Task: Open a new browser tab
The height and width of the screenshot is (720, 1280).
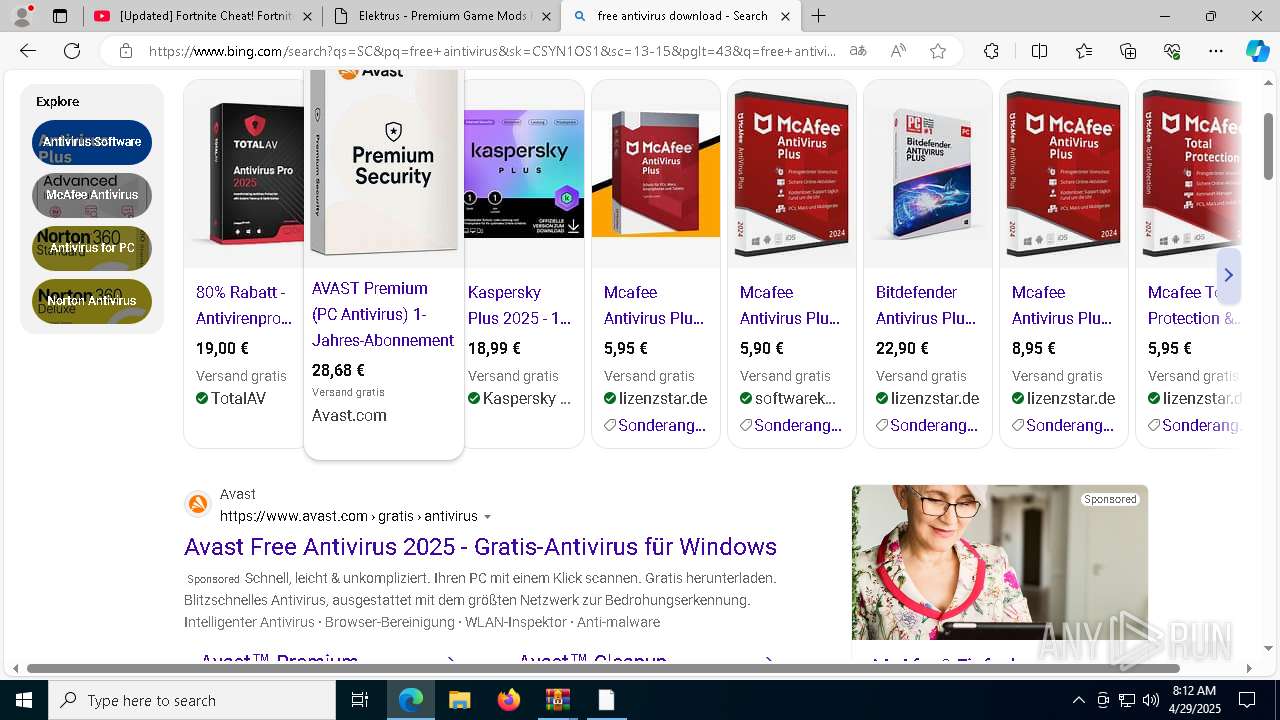Action: [818, 16]
